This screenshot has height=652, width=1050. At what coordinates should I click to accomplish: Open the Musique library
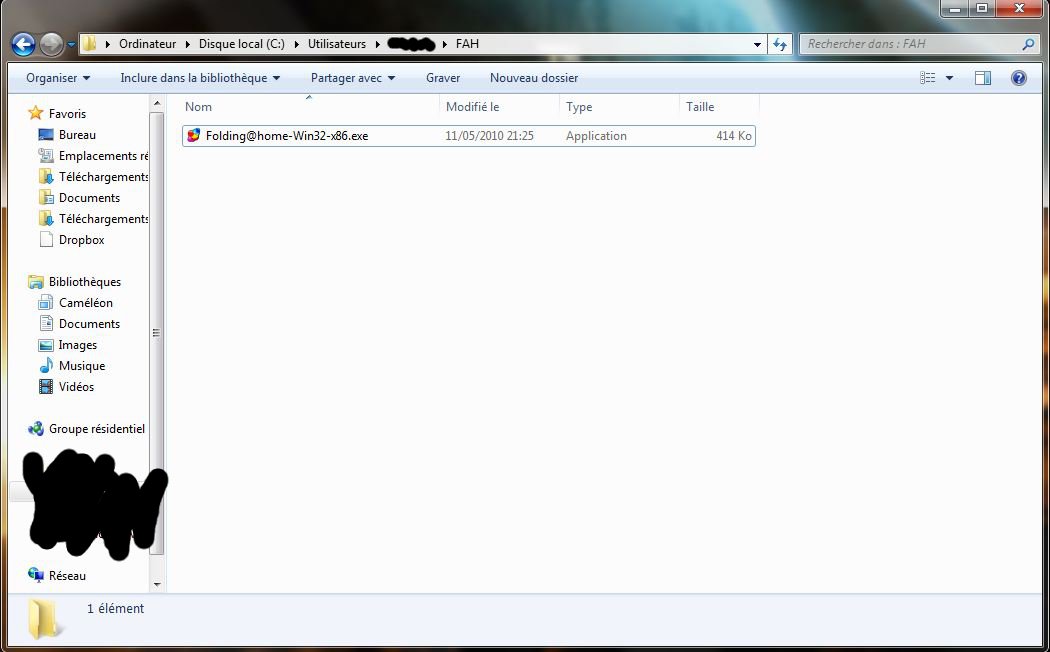(82, 365)
